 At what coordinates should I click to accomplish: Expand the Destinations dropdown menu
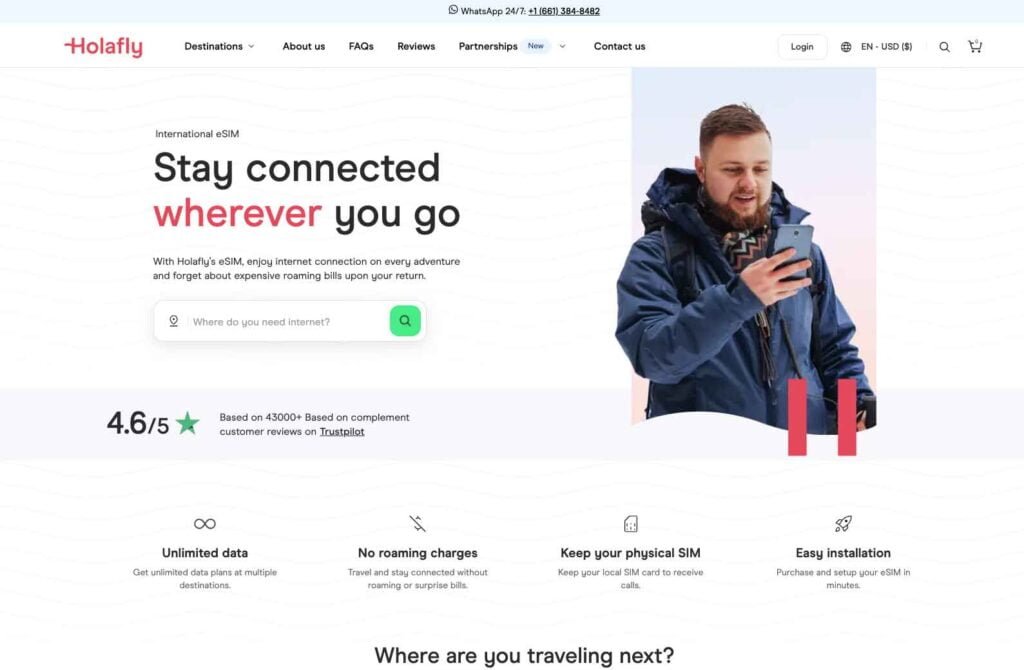tap(219, 46)
